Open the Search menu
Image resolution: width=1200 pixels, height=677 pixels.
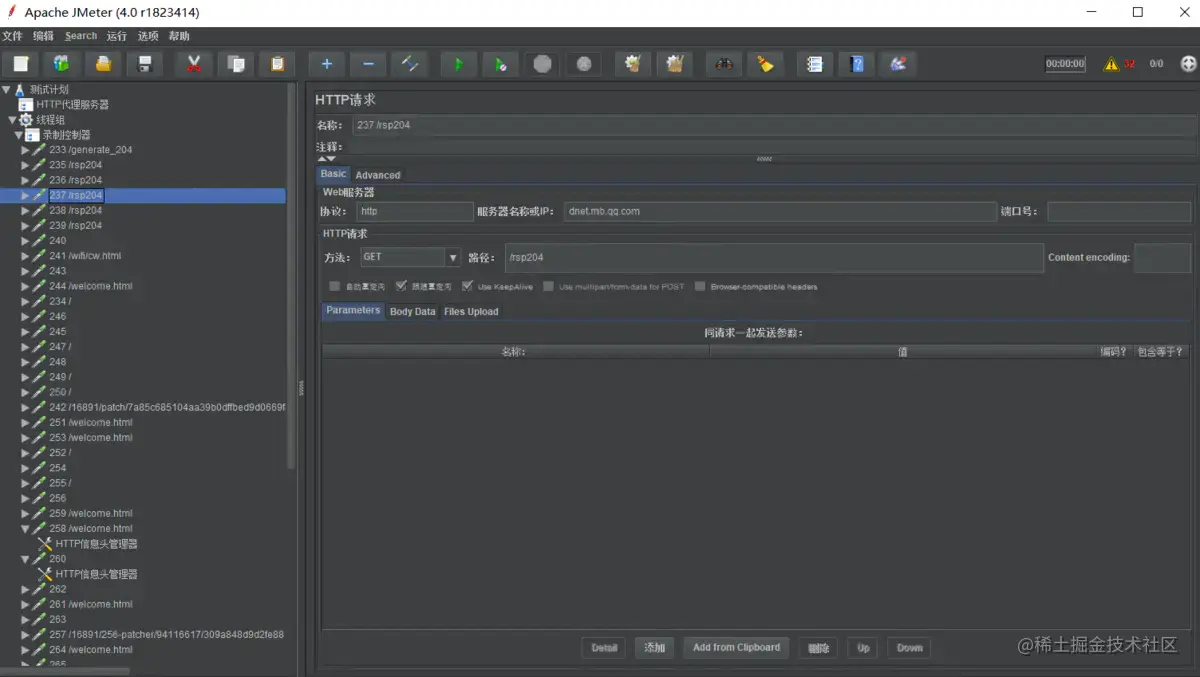pyautogui.click(x=81, y=36)
